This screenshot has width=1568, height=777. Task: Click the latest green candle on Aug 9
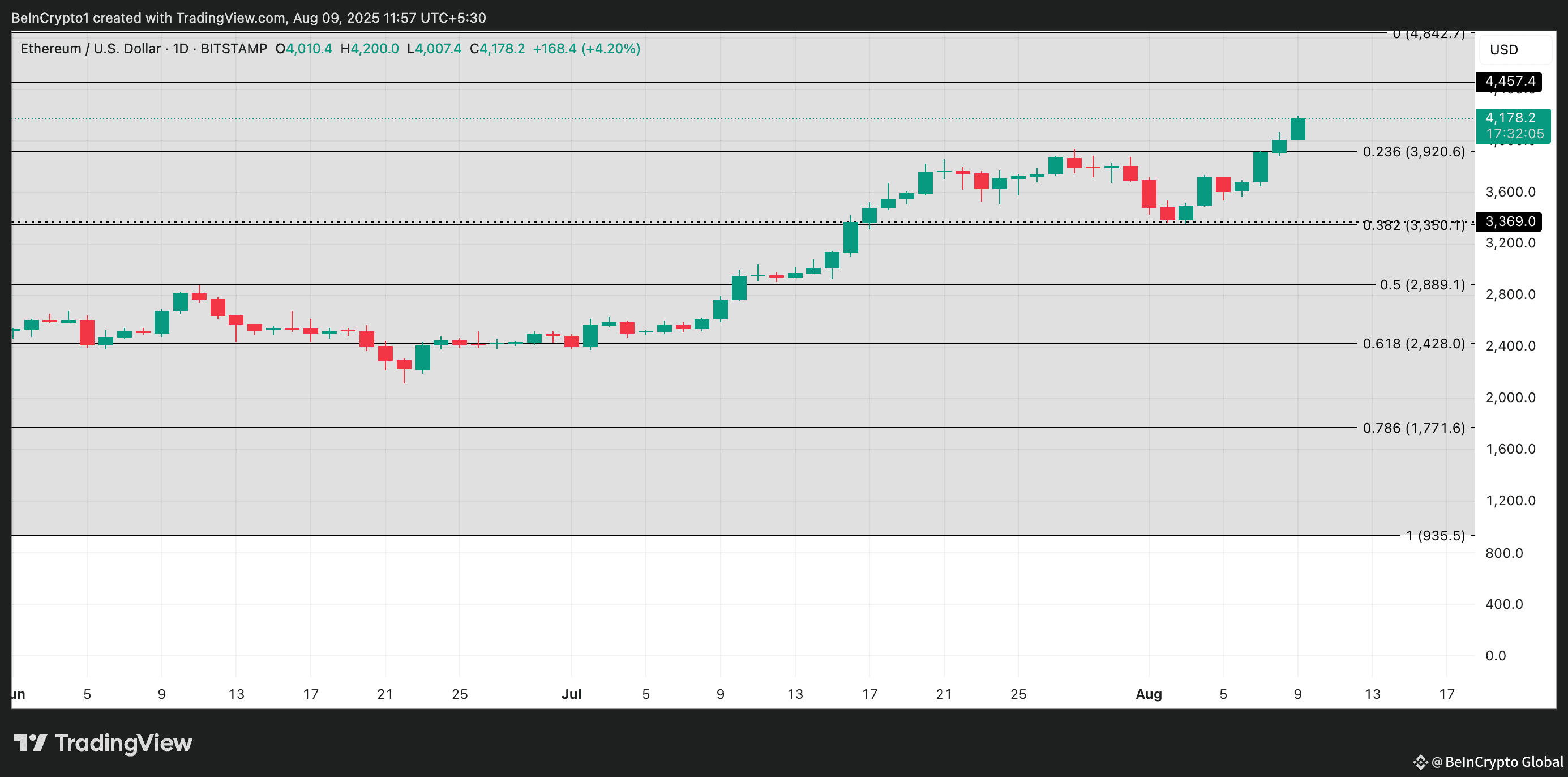(1297, 129)
